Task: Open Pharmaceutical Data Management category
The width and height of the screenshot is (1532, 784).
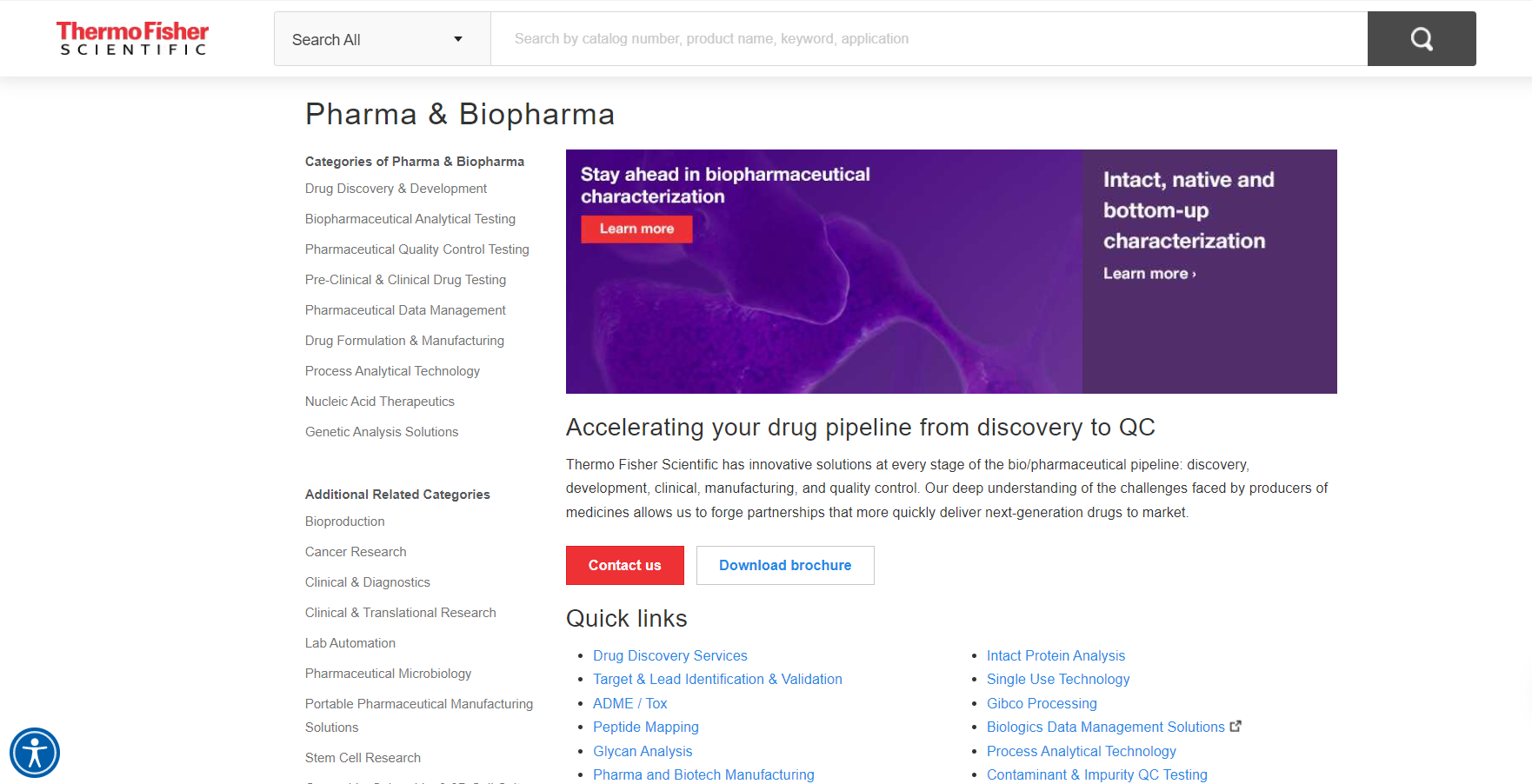Action: tap(405, 310)
